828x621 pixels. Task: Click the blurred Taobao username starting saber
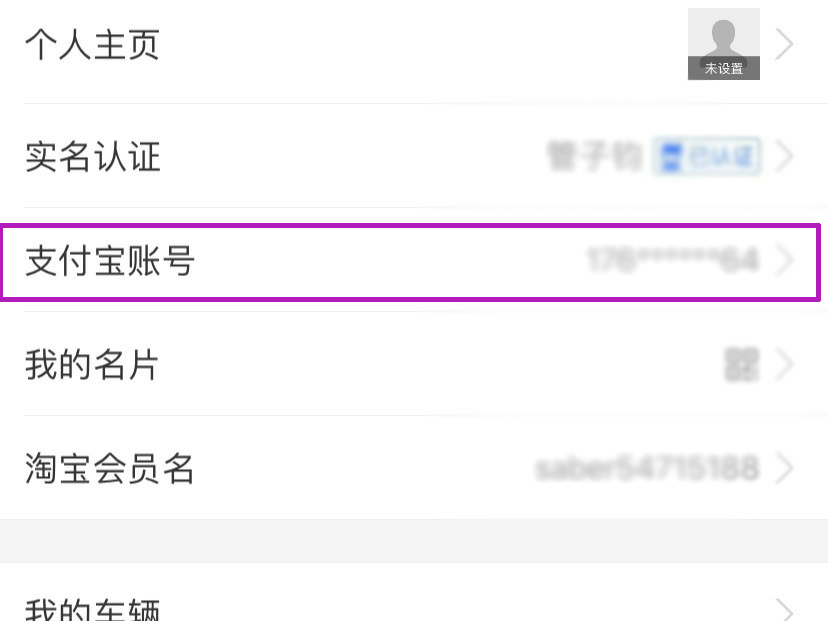(647, 468)
